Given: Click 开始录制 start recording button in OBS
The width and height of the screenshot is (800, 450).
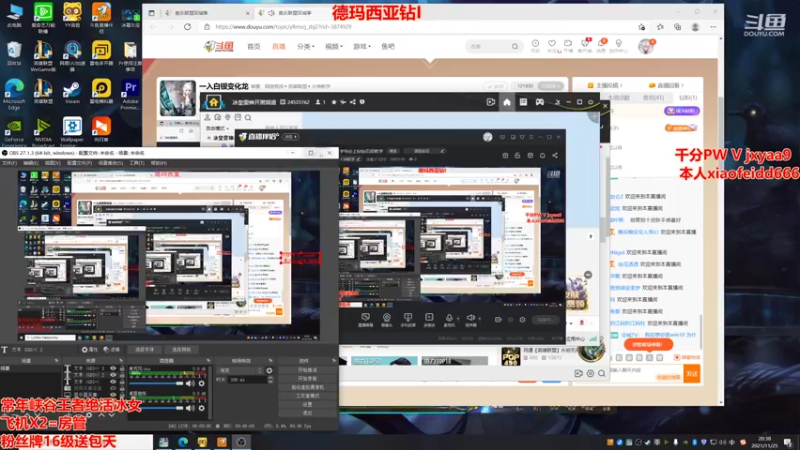Looking at the screenshot, I should click(307, 378).
